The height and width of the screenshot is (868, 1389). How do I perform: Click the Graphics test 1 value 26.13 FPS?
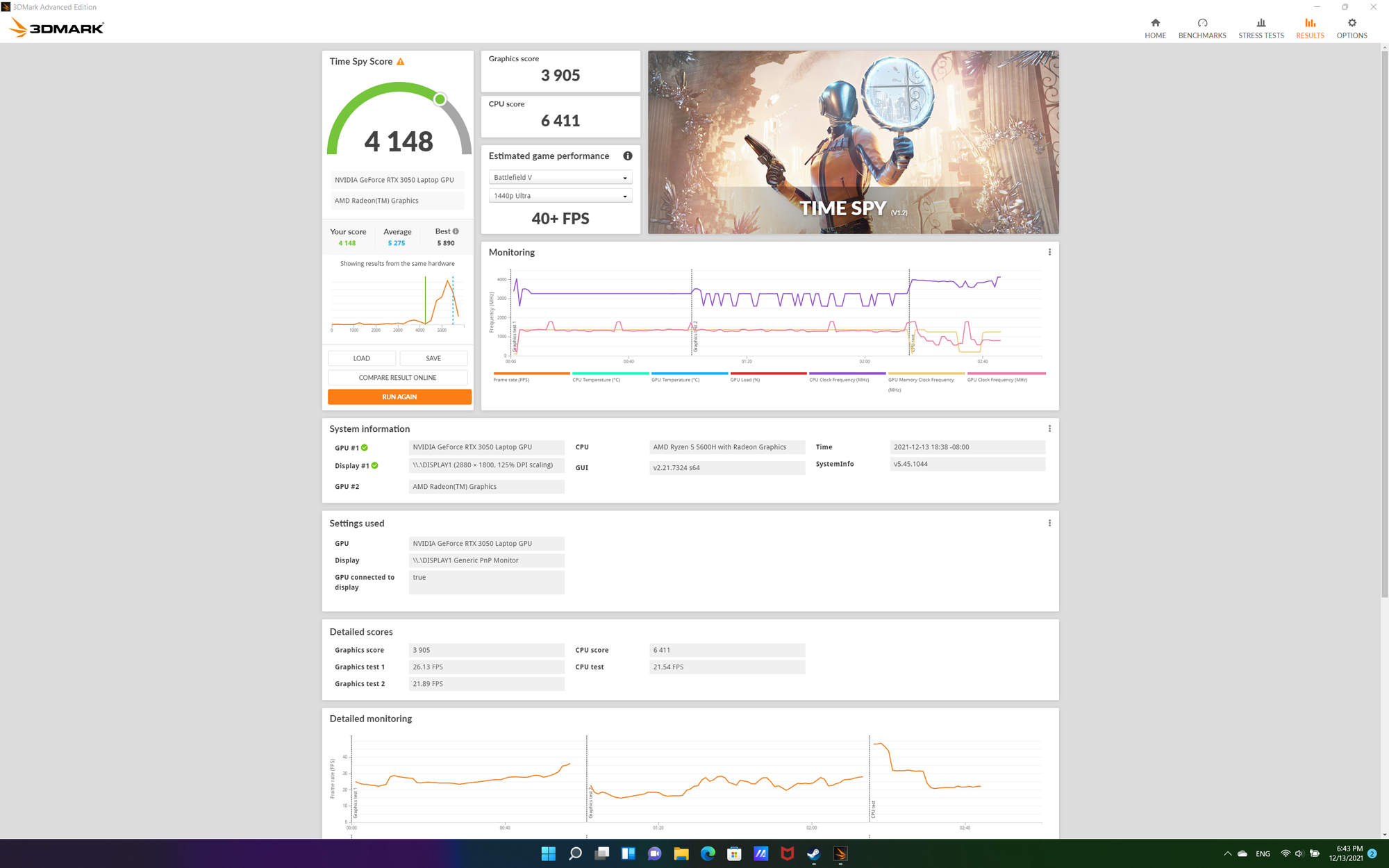(x=487, y=667)
